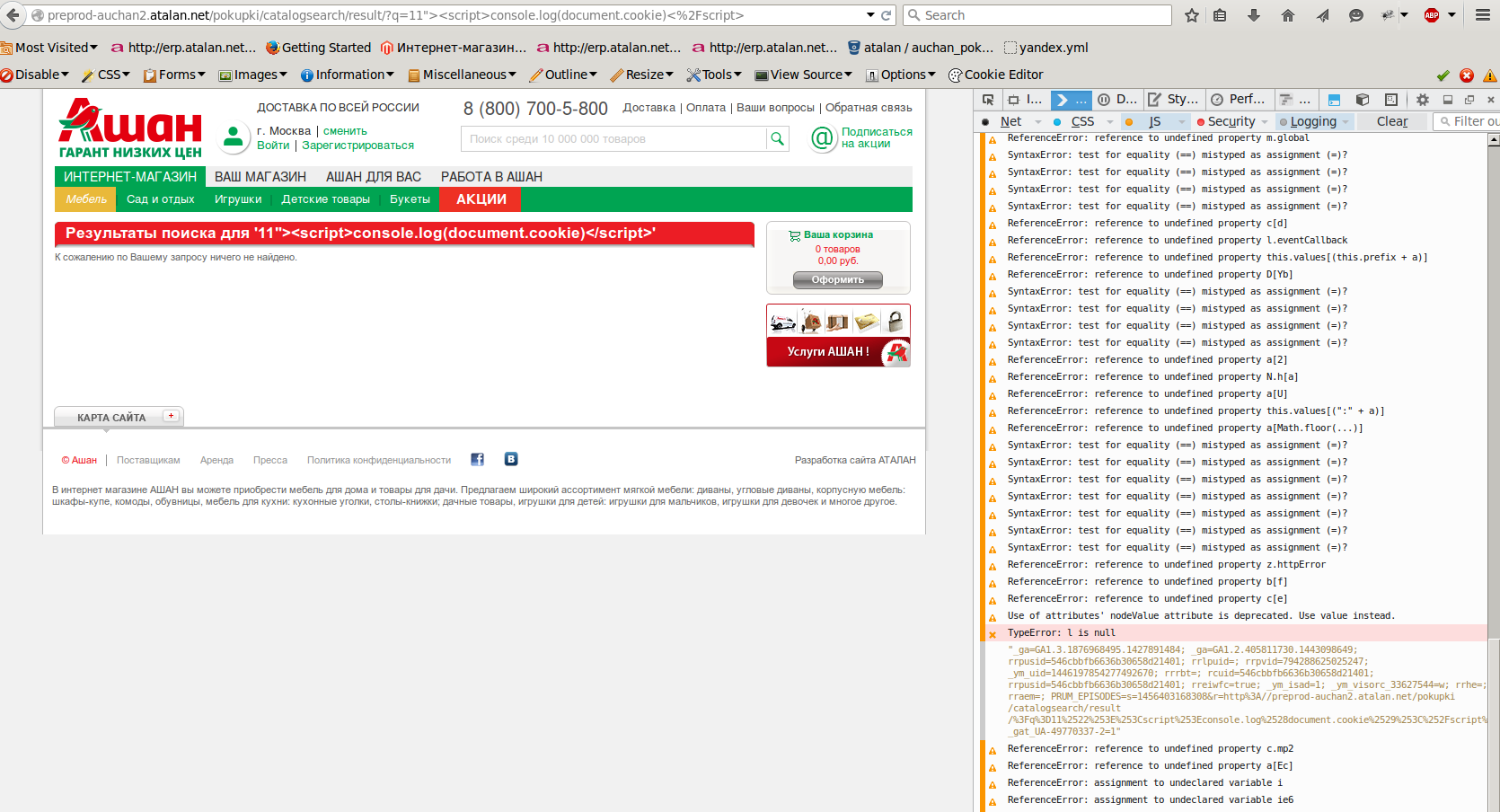This screenshot has width=1500, height=812.
Task: Open the Cookie Editor toolbar item
Action: pos(996,75)
